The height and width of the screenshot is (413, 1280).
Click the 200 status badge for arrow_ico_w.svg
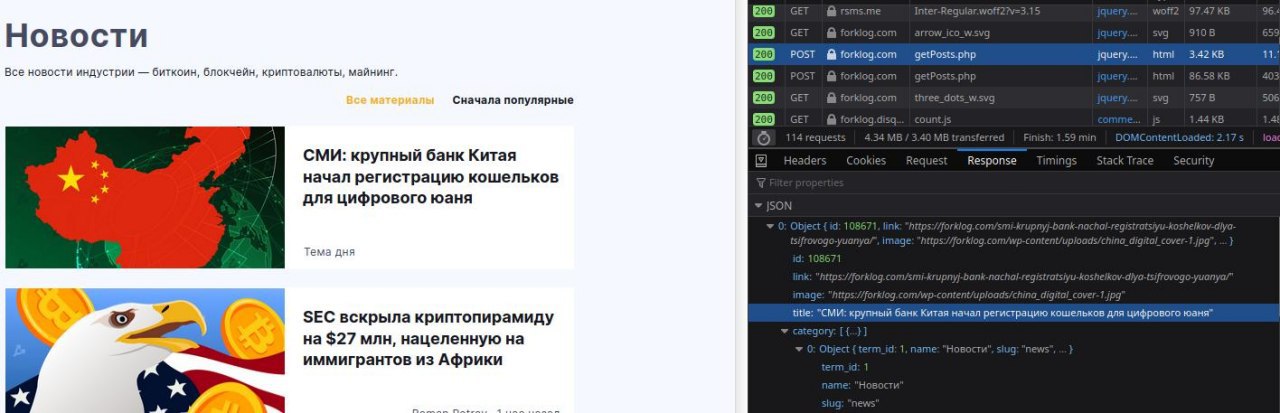(764, 33)
